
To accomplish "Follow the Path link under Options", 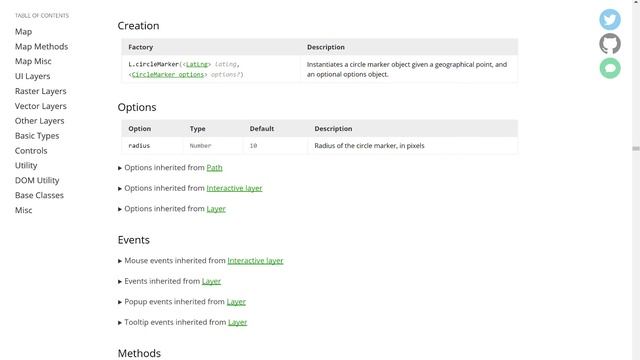I will click(x=214, y=168).
